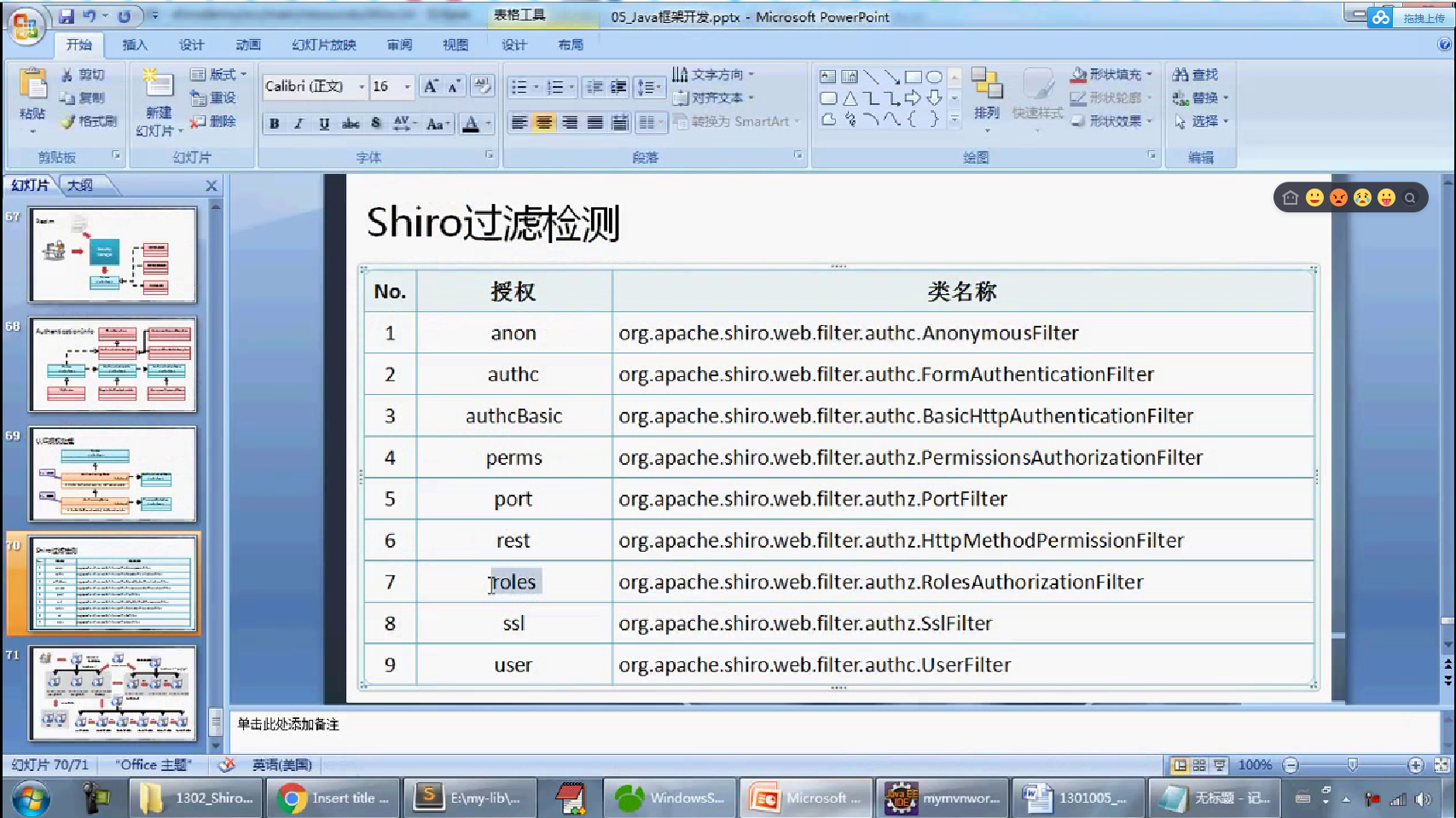This screenshot has height=818, width=1456.
Task: Save the presentation from quick access toolbar
Action: click(66, 16)
